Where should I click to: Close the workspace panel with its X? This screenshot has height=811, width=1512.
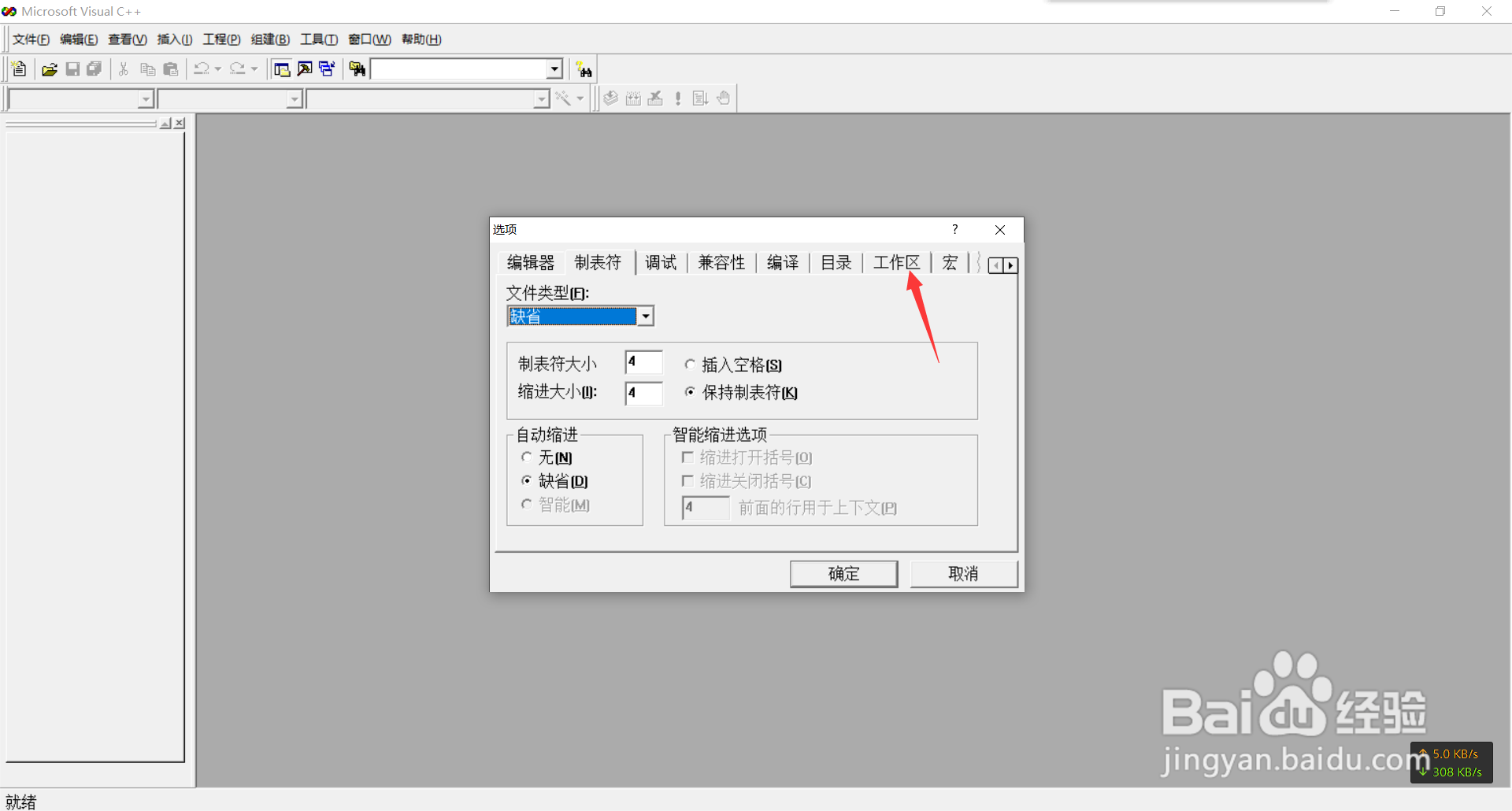[x=180, y=124]
